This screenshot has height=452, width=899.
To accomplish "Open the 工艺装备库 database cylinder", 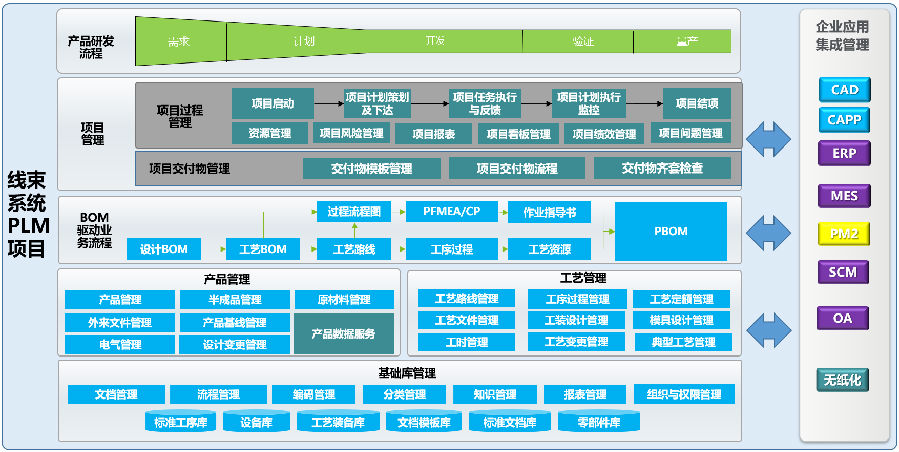I will click(x=338, y=422).
